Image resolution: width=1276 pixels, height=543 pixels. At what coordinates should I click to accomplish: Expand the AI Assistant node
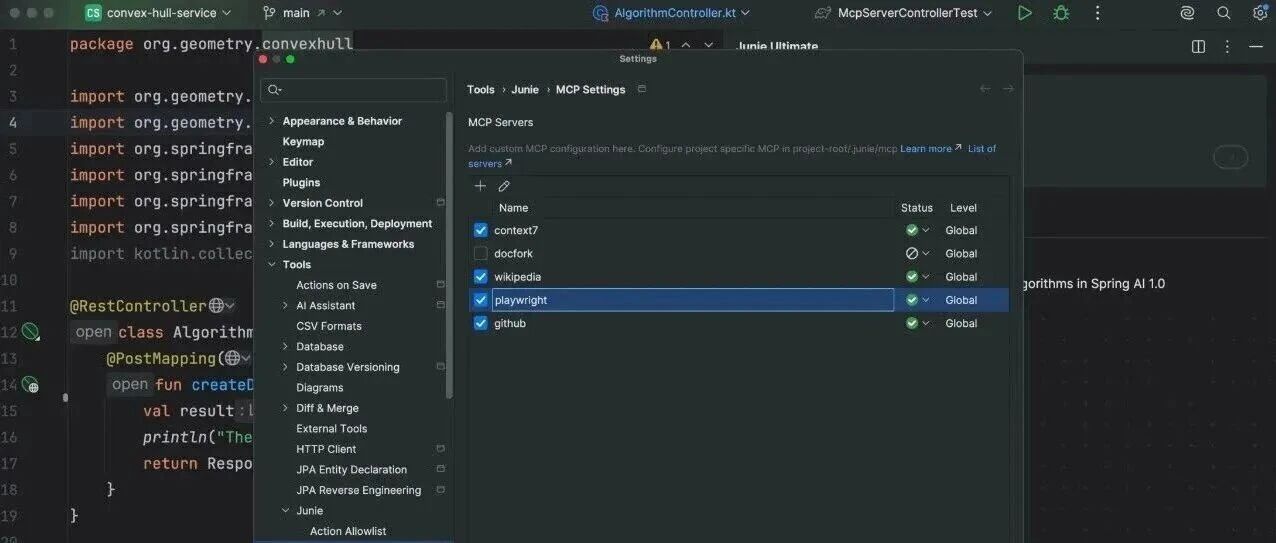coord(285,306)
